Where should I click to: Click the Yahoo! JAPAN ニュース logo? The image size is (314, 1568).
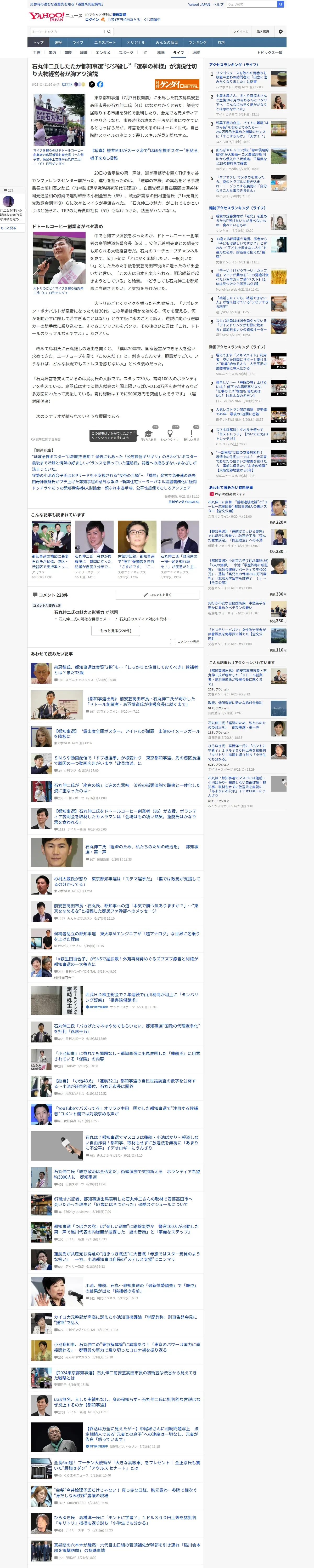(55, 16)
